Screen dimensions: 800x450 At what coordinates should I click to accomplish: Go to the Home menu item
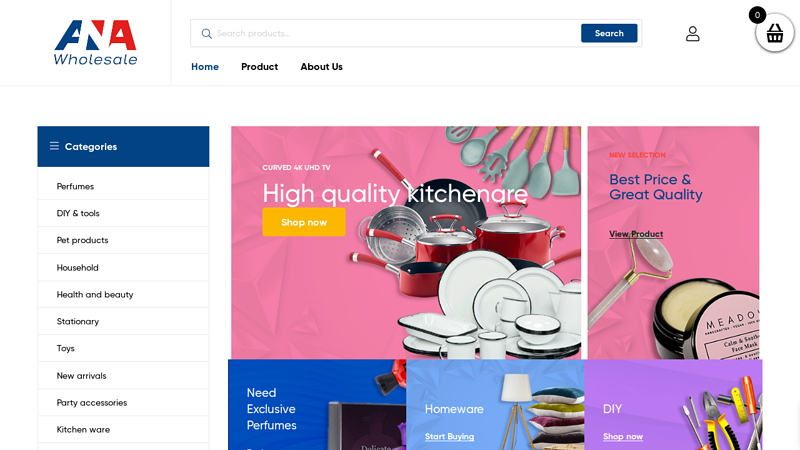point(205,67)
